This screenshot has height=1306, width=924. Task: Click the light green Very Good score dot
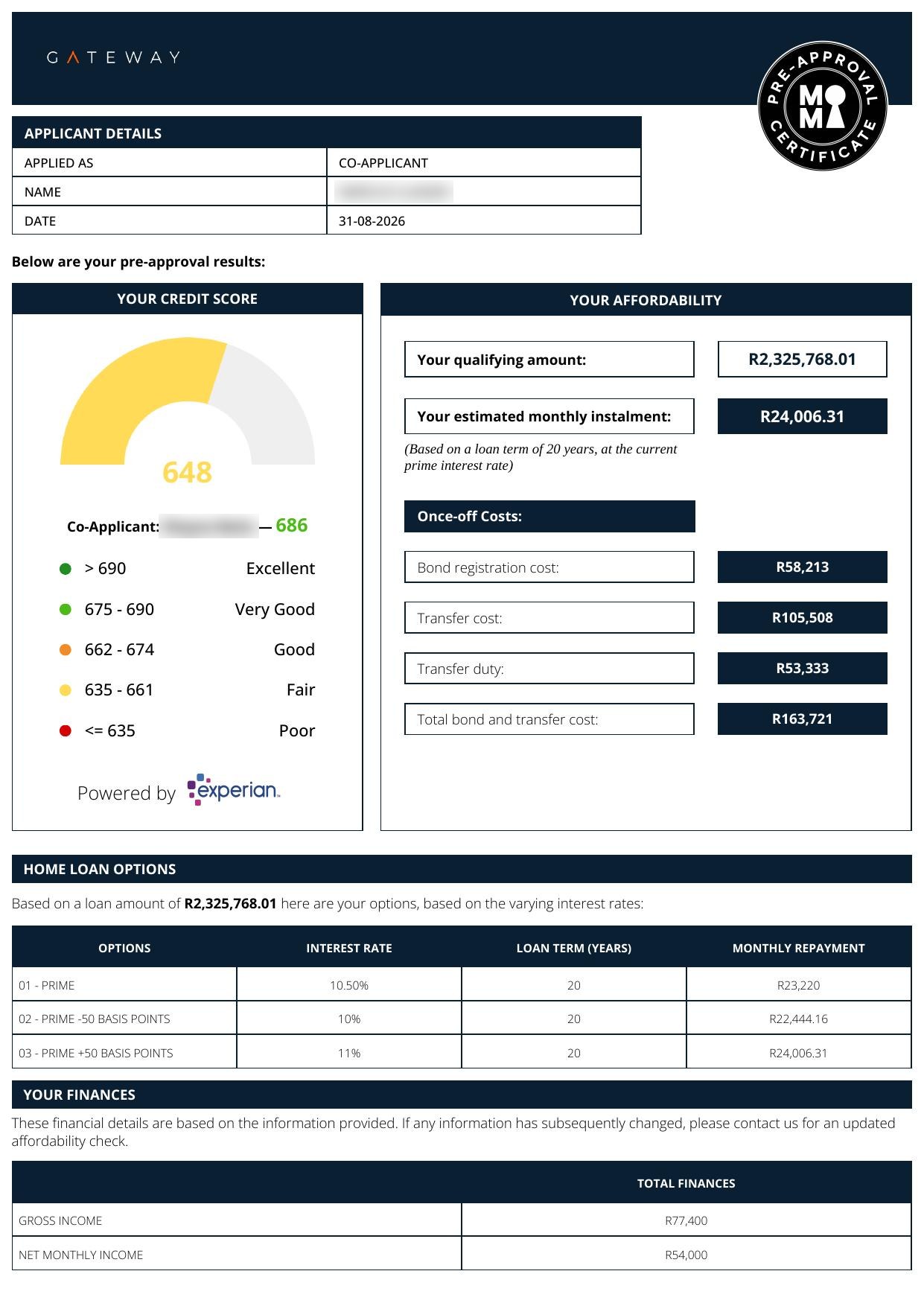point(66,609)
